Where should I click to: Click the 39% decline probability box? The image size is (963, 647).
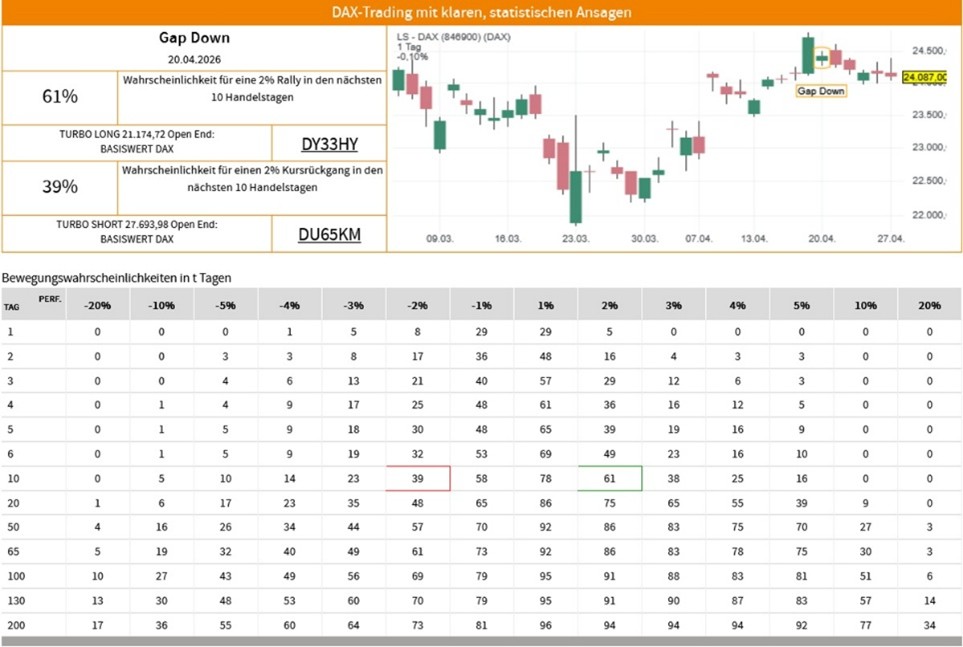tap(60, 187)
